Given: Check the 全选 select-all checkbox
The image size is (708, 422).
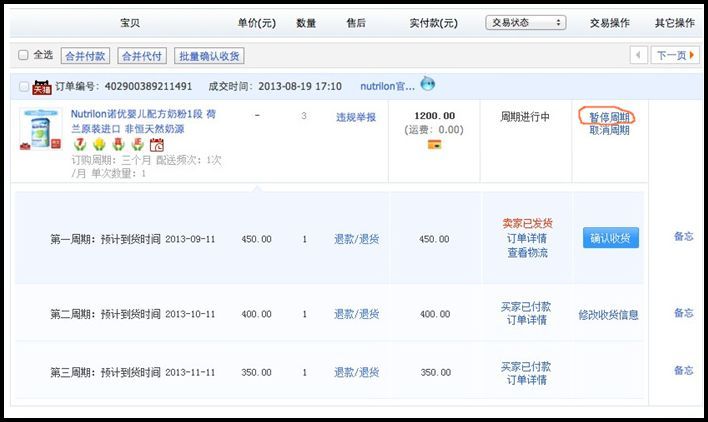Looking at the screenshot, I should (23, 55).
